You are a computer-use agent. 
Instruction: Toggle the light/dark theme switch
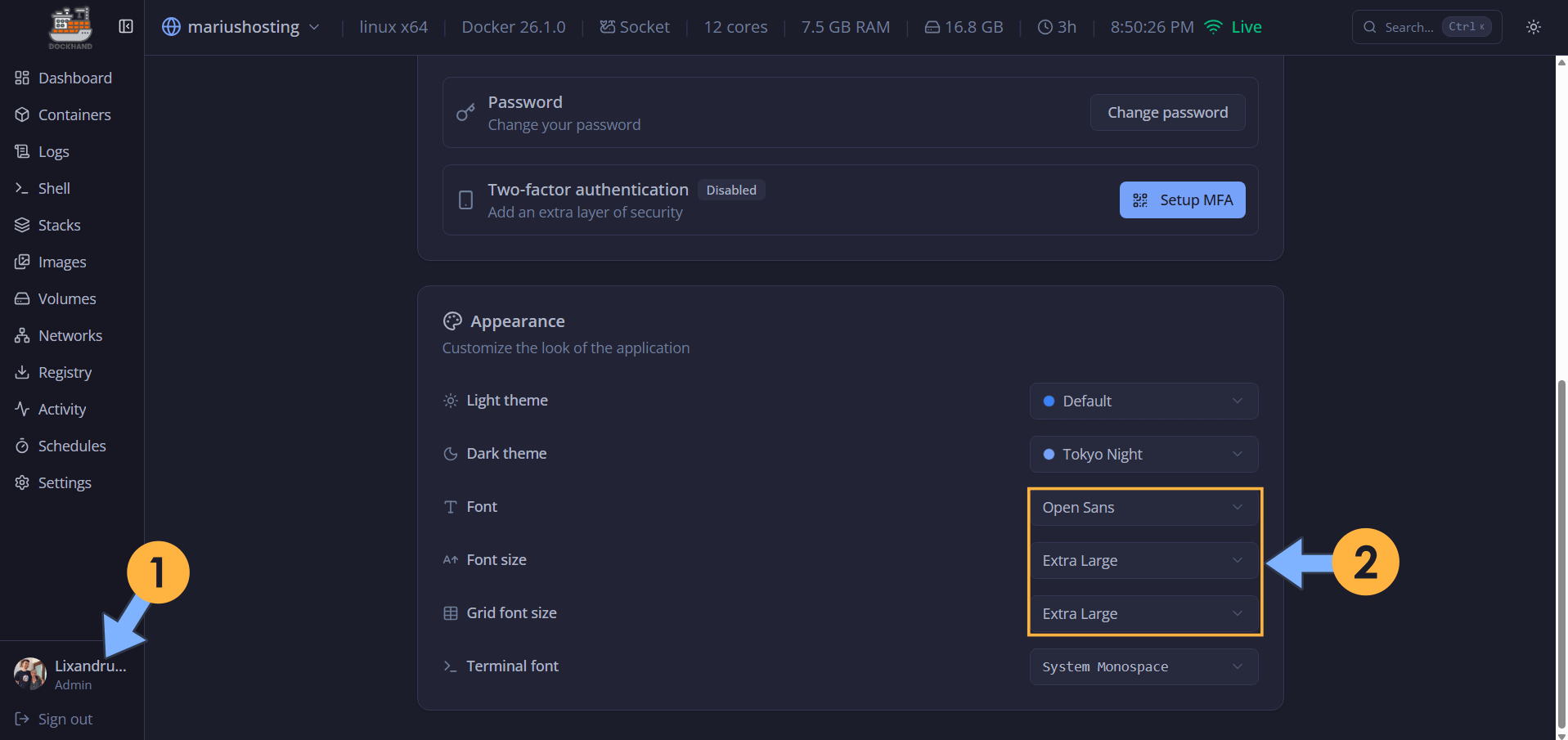[1533, 26]
